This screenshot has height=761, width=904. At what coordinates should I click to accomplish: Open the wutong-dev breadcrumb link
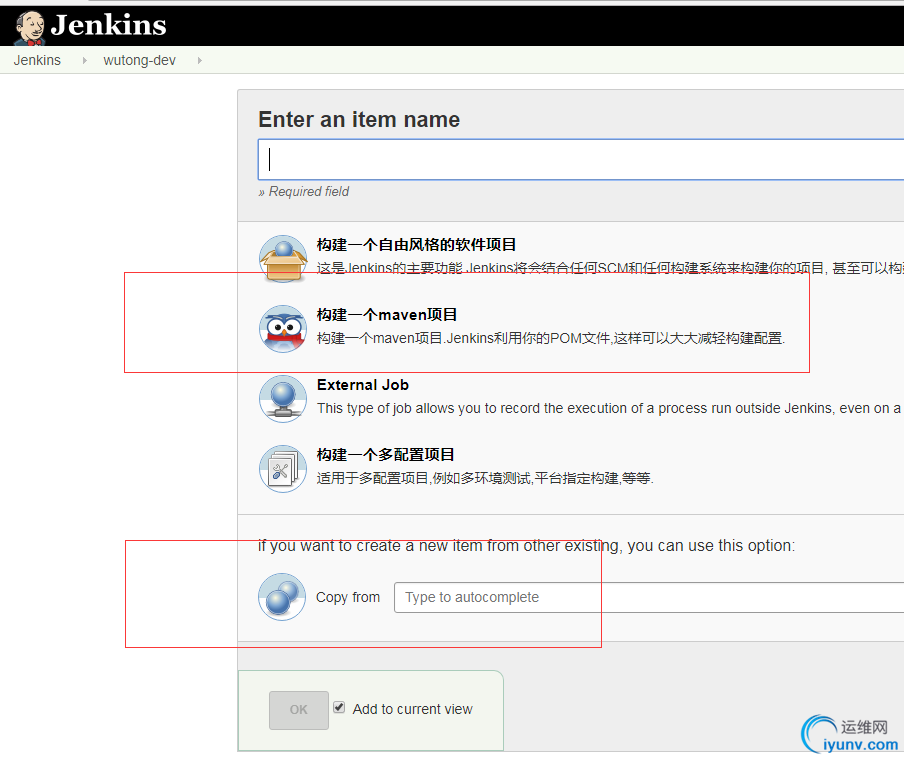[139, 60]
